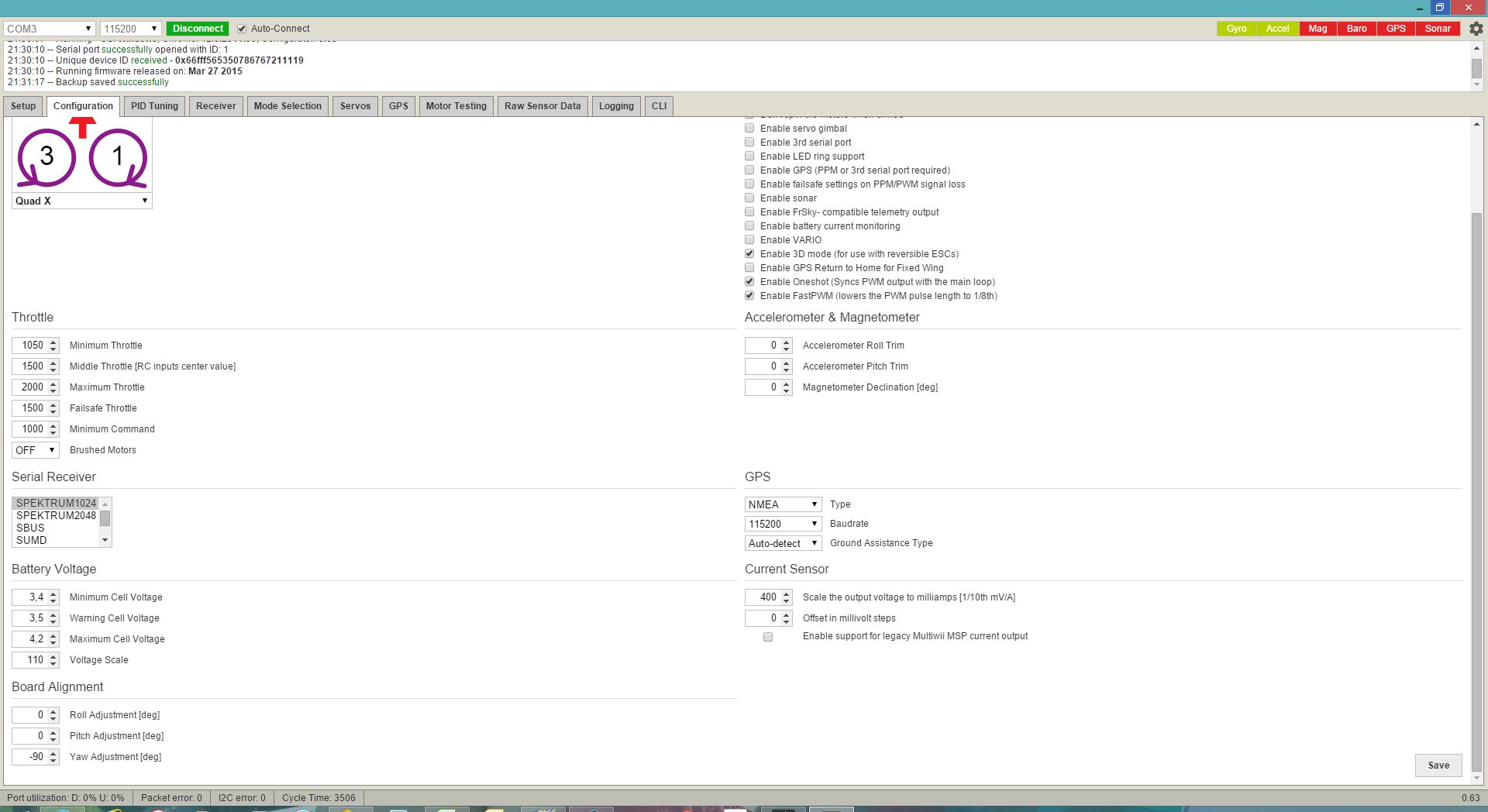Click the Voltage Scale input field
Viewport: 1488px width, 812px height.
click(31, 660)
